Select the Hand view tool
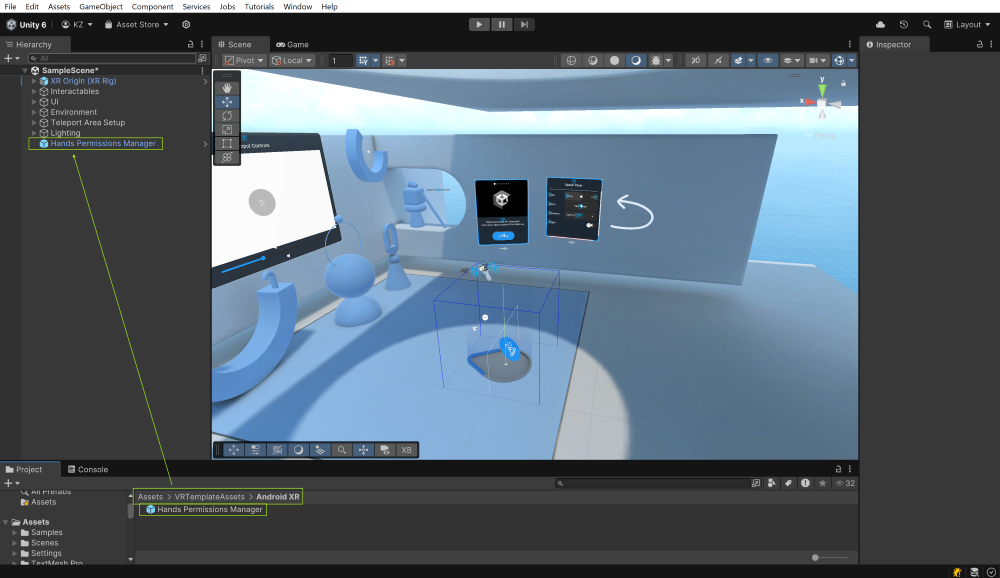This screenshot has height=578, width=1000. (227, 88)
